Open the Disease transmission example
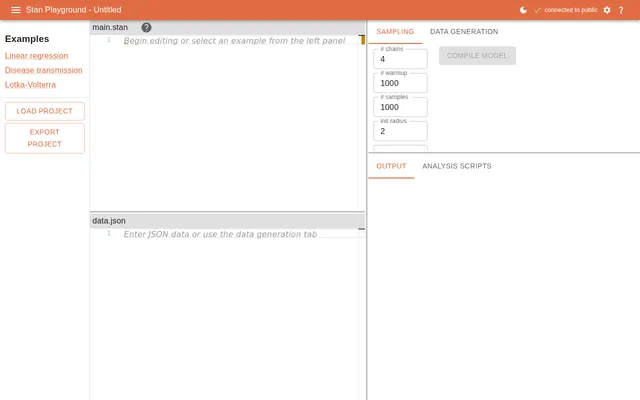Image resolution: width=640 pixels, height=400 pixels. (x=44, y=70)
